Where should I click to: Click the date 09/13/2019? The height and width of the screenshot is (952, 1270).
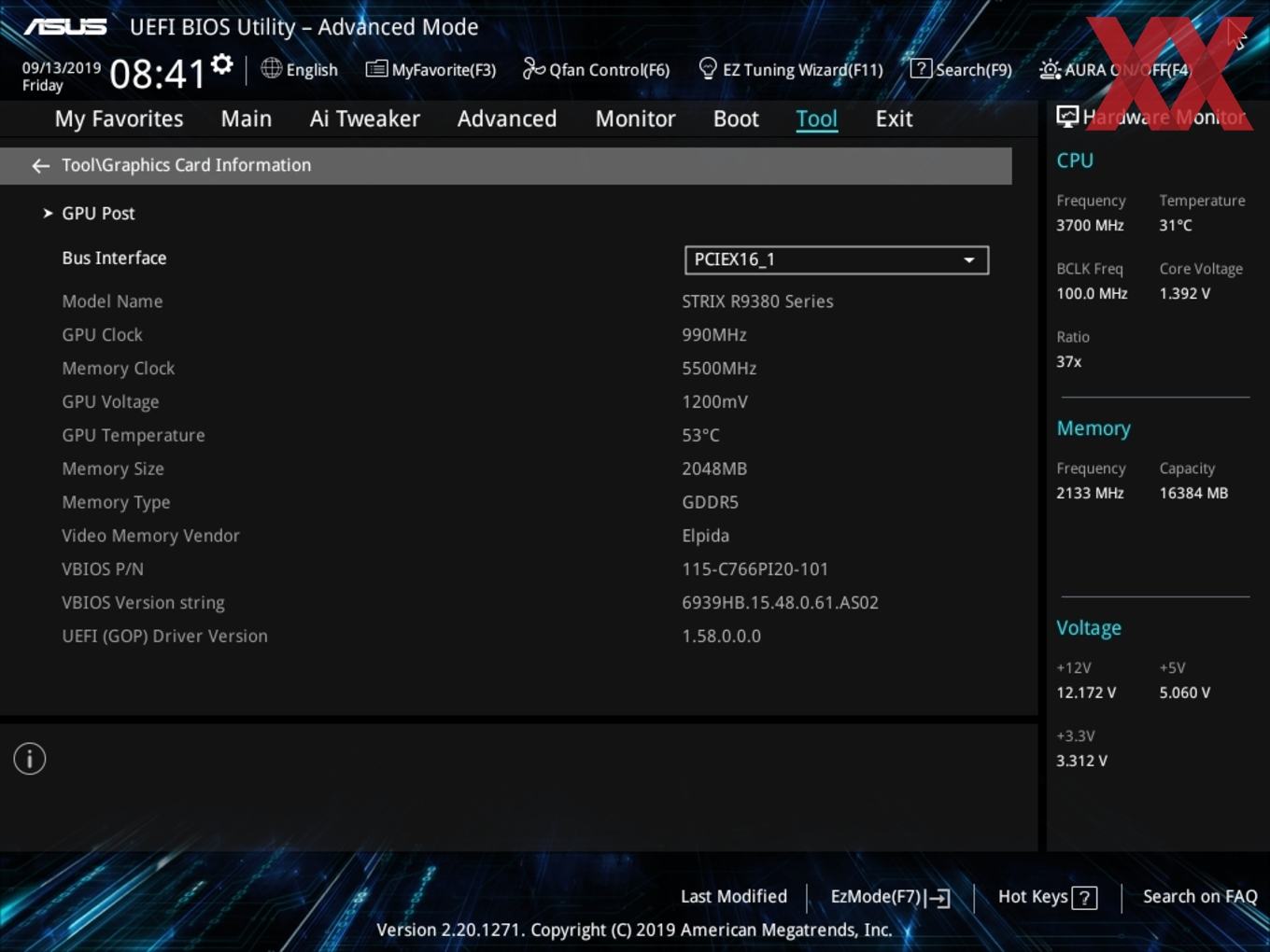62,67
